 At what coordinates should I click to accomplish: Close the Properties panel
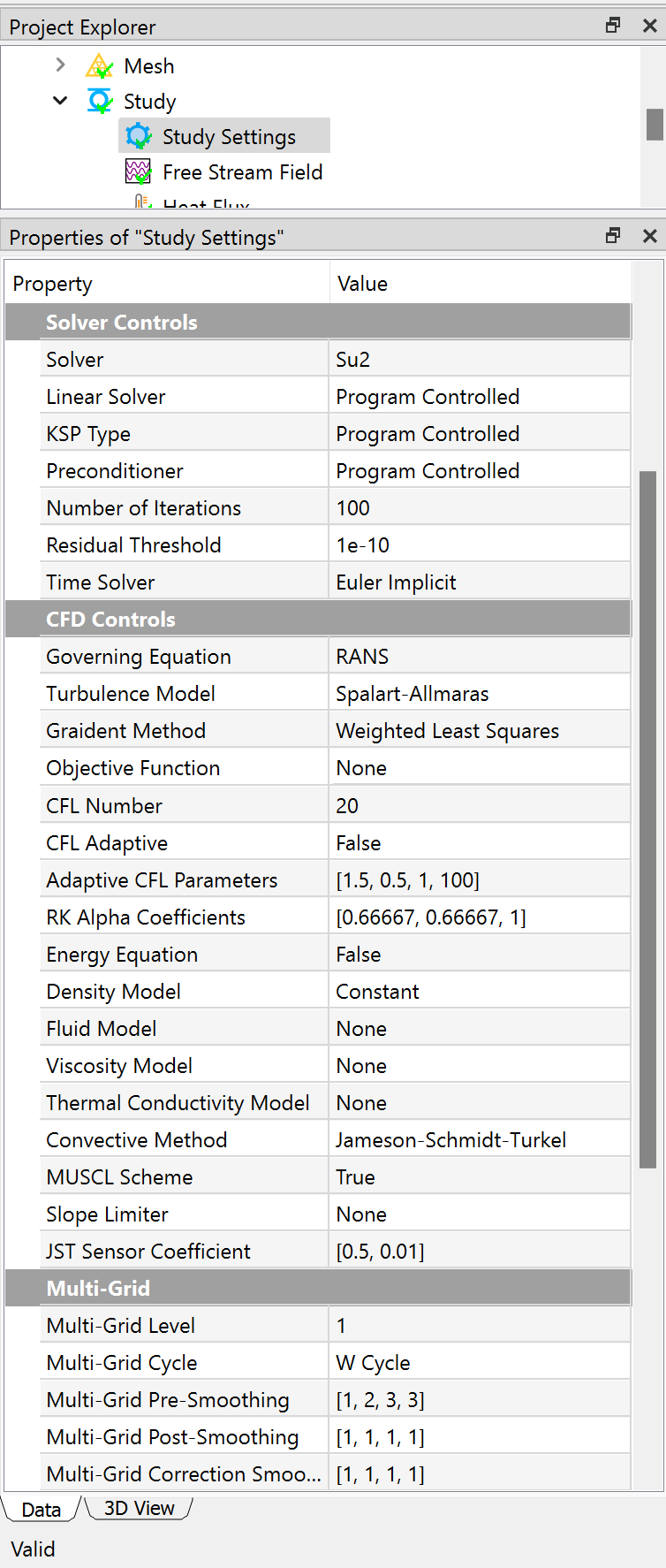point(650,235)
